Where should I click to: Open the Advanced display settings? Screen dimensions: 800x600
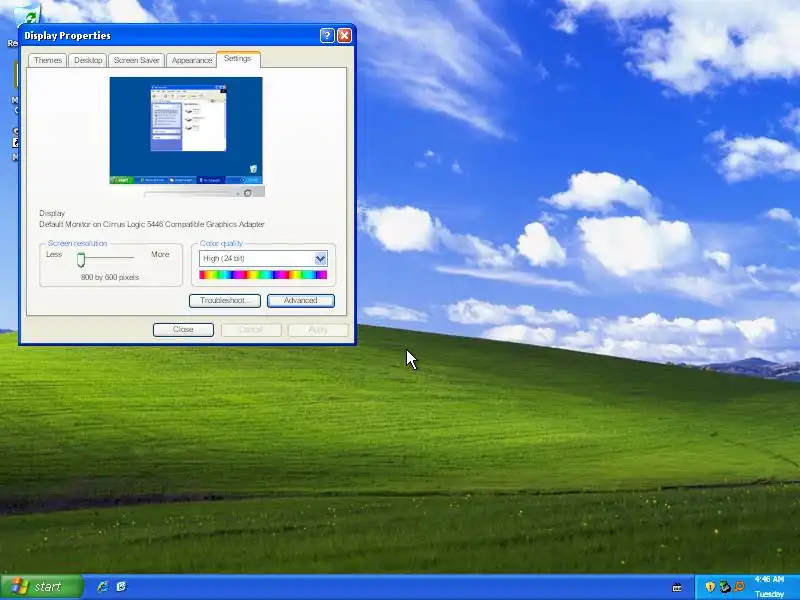[301, 301]
